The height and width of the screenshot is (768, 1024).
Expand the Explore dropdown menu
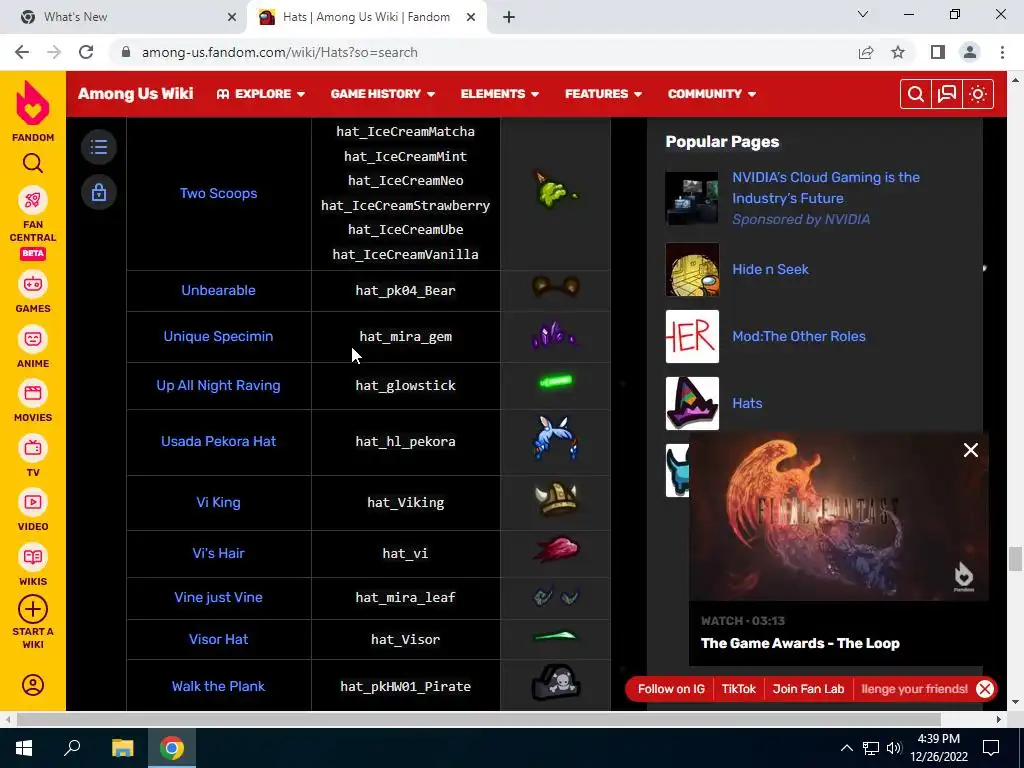click(261, 94)
